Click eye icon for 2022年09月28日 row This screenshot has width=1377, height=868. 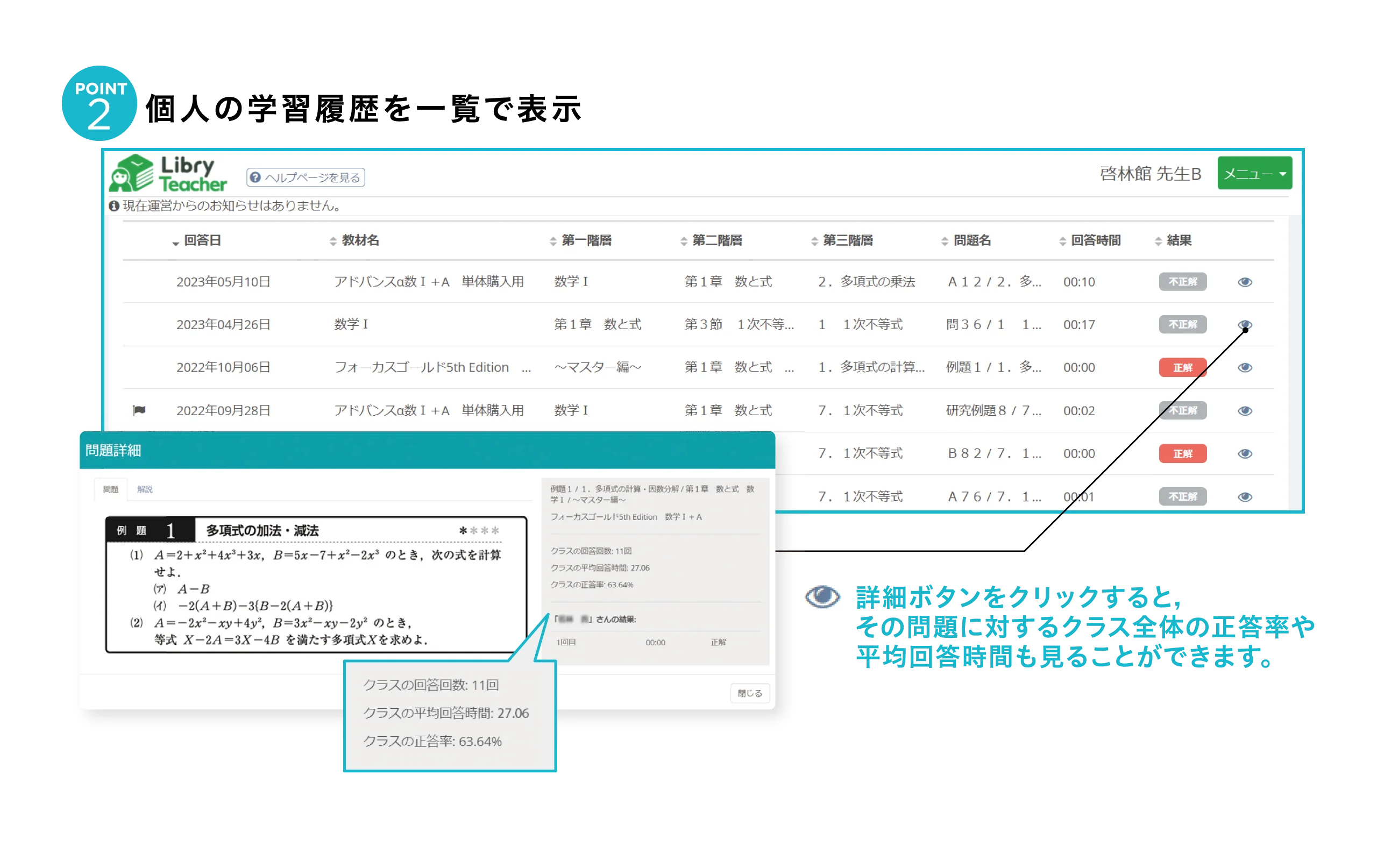(1245, 410)
